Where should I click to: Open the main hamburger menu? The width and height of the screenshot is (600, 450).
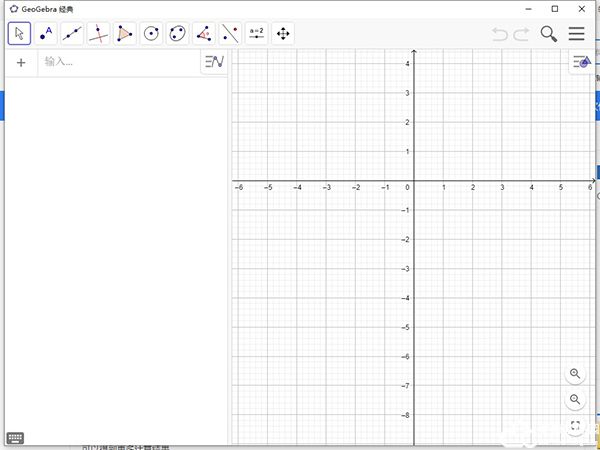click(576, 34)
